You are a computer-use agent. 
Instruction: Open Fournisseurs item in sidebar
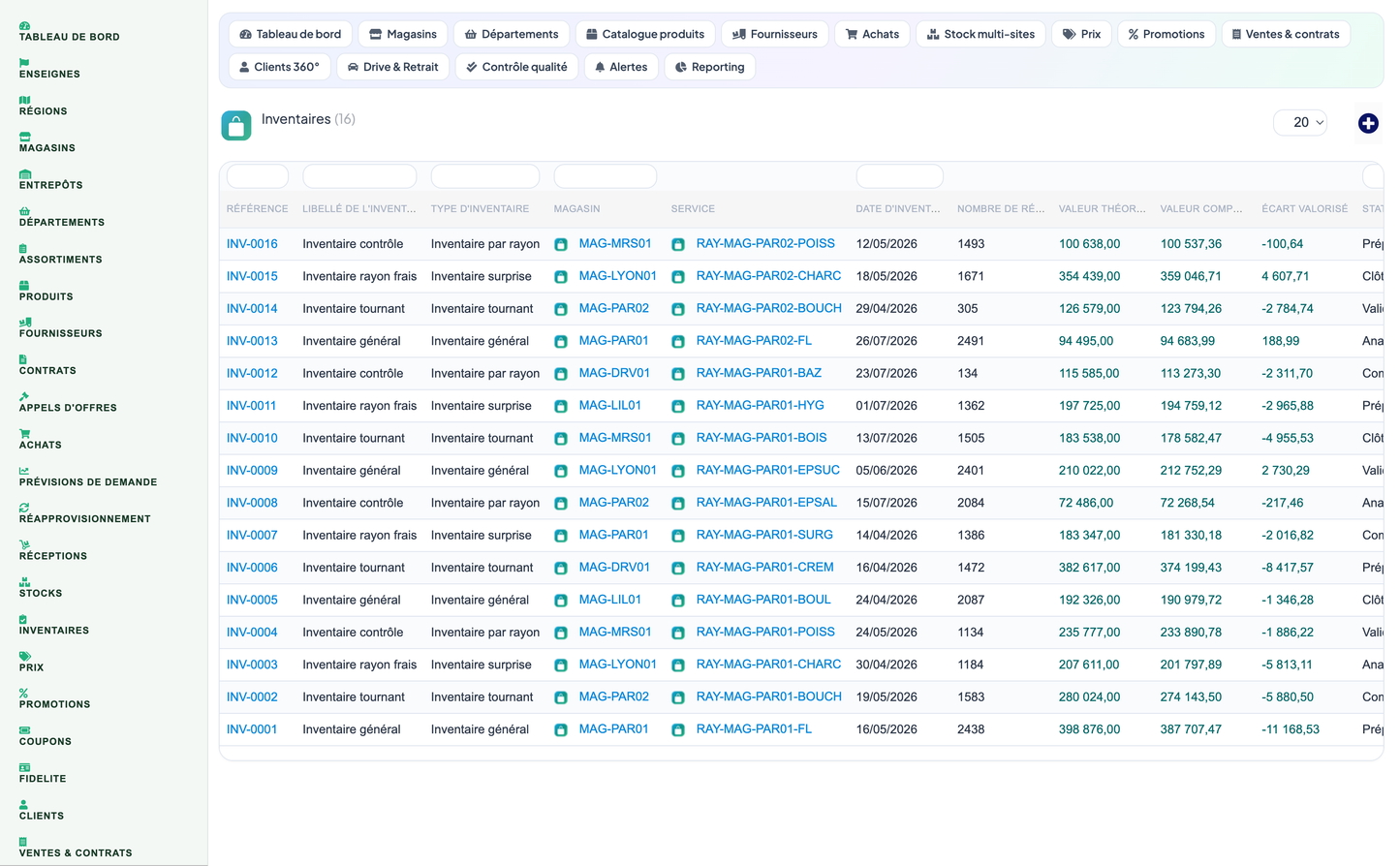[x=61, y=333]
